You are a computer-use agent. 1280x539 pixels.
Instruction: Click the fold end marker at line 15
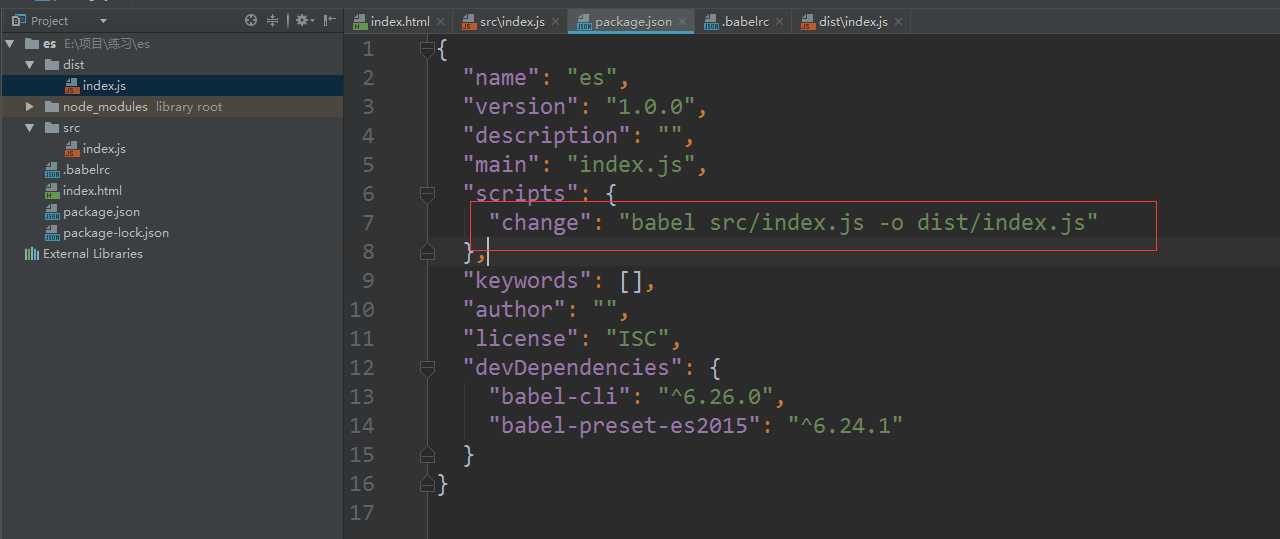[428, 454]
